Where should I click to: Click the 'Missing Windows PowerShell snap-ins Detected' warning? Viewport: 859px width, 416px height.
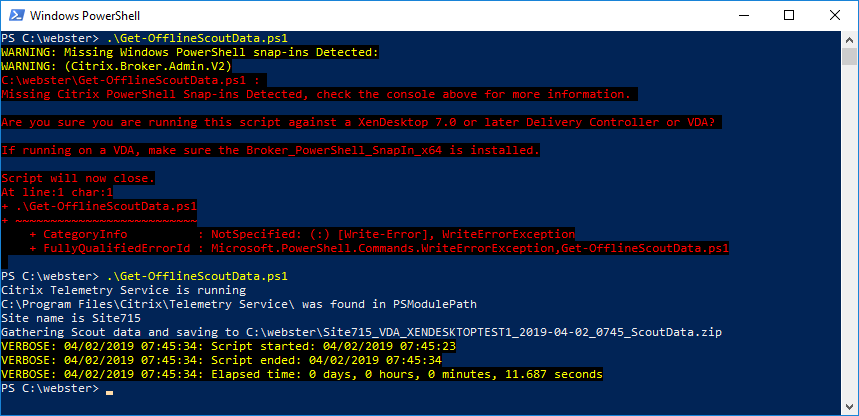(190, 51)
